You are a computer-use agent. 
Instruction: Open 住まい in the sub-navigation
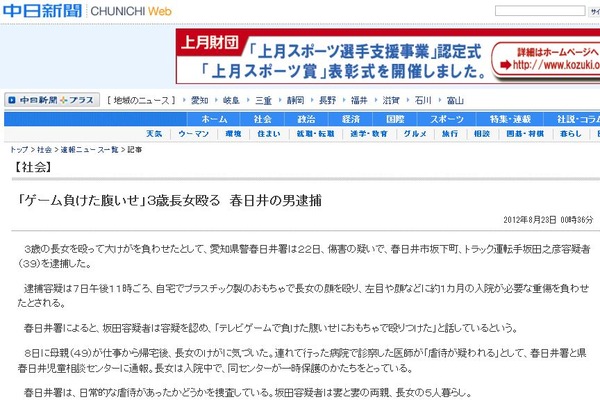pyautogui.click(x=269, y=134)
